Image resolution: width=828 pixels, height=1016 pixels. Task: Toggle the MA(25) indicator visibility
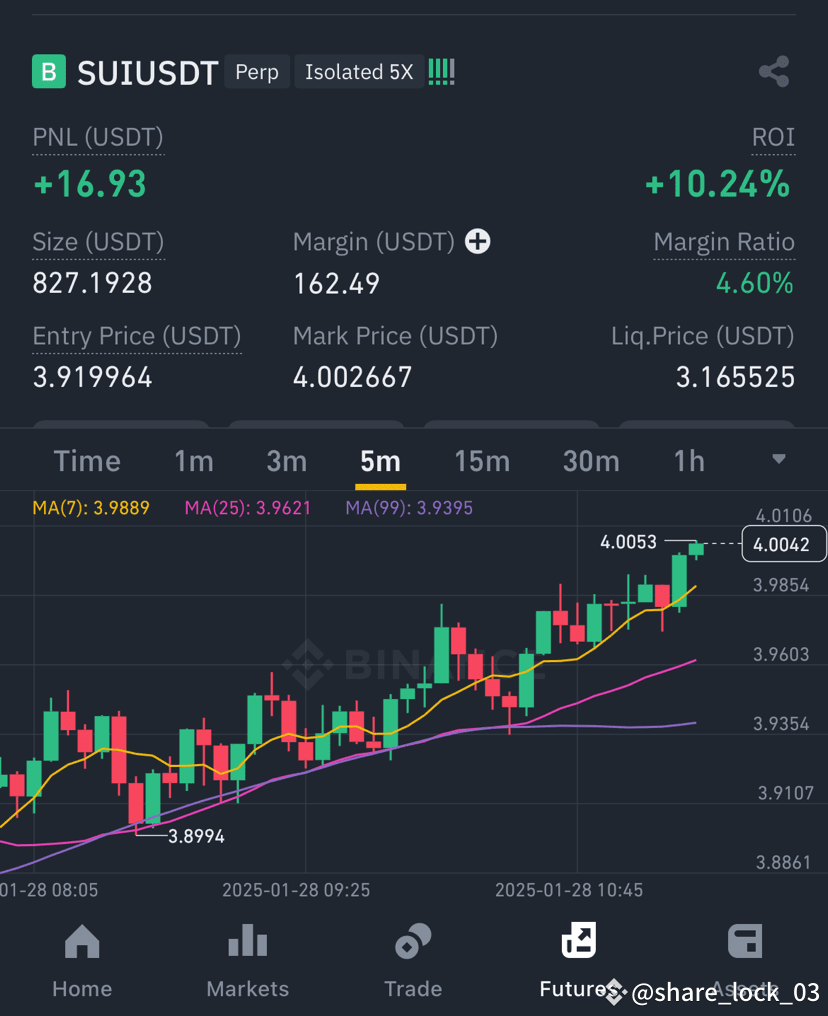(248, 508)
